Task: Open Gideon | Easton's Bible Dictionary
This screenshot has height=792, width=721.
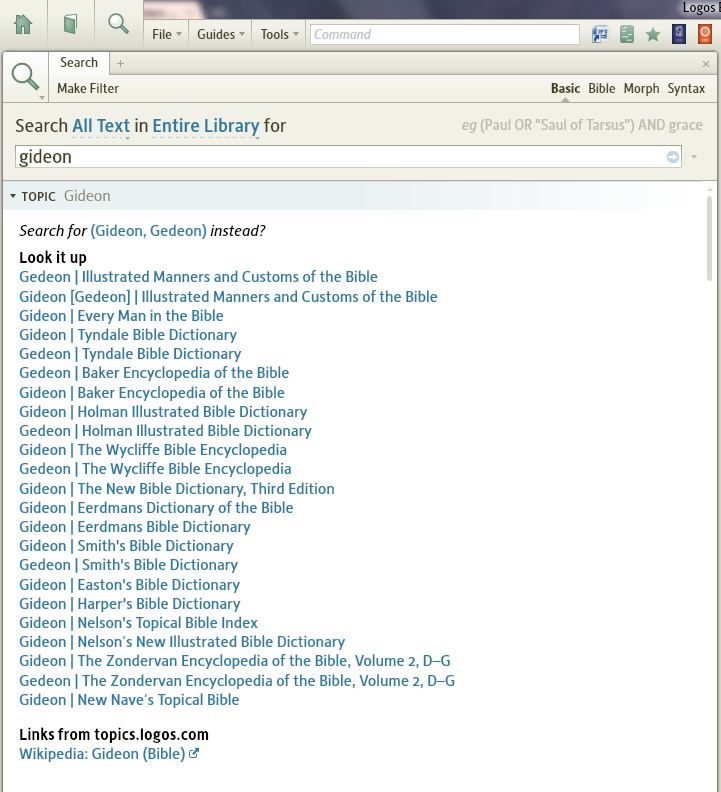Action: (x=129, y=584)
